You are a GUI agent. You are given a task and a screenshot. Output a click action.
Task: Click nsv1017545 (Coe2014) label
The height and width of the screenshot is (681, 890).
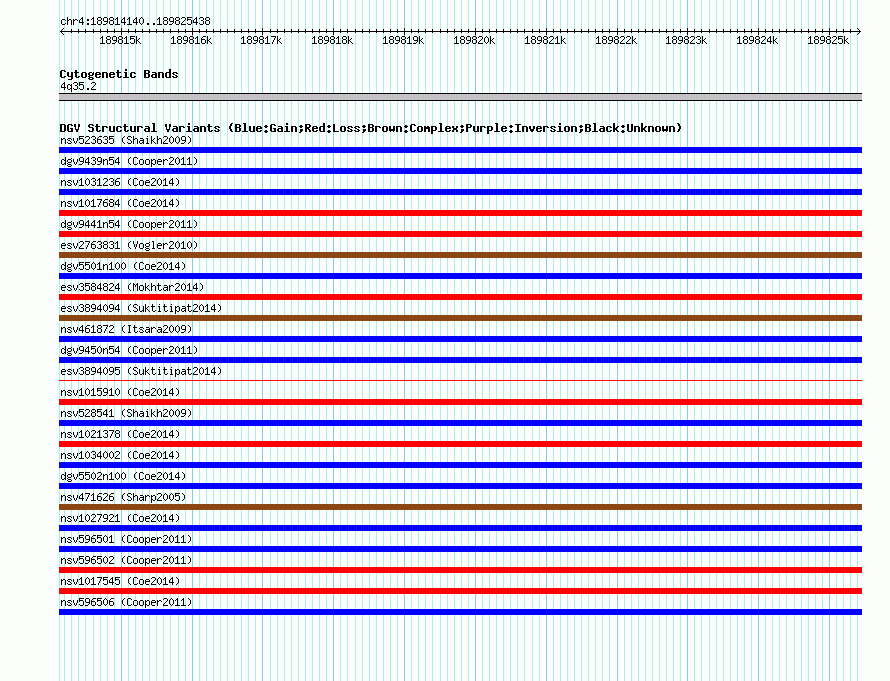click(120, 581)
